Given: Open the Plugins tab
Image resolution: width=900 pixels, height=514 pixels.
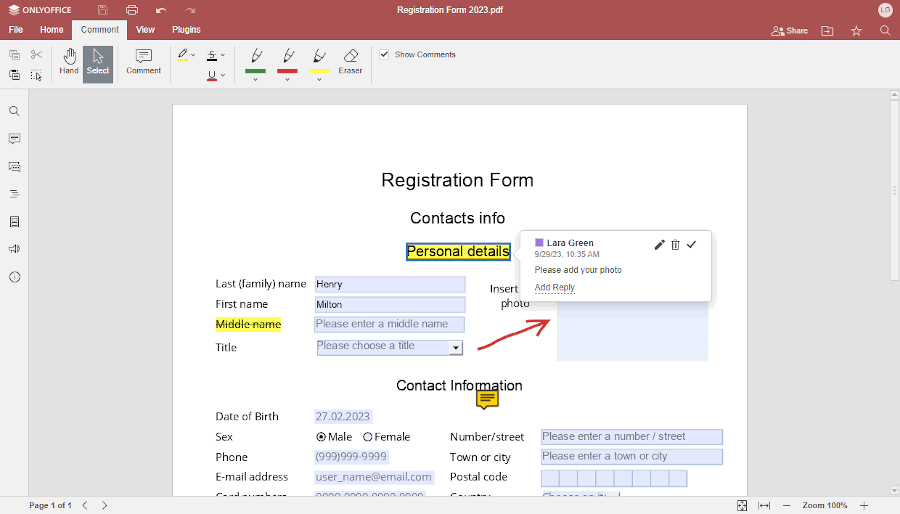Looking at the screenshot, I should click(186, 30).
